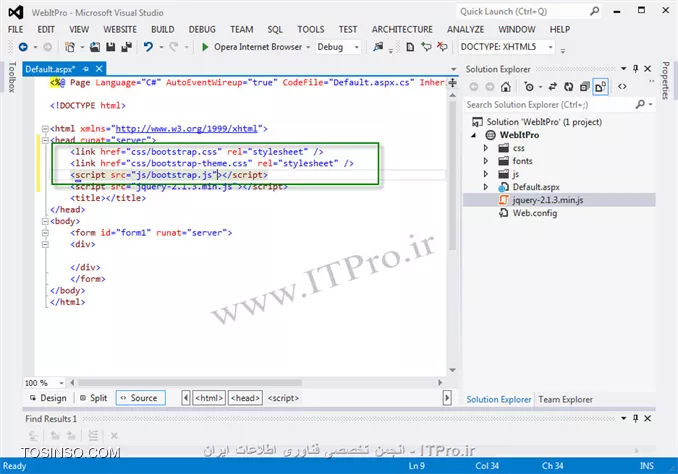The image size is (678, 474).
Task: Click the Comment out selection icon
Action: click(426, 47)
